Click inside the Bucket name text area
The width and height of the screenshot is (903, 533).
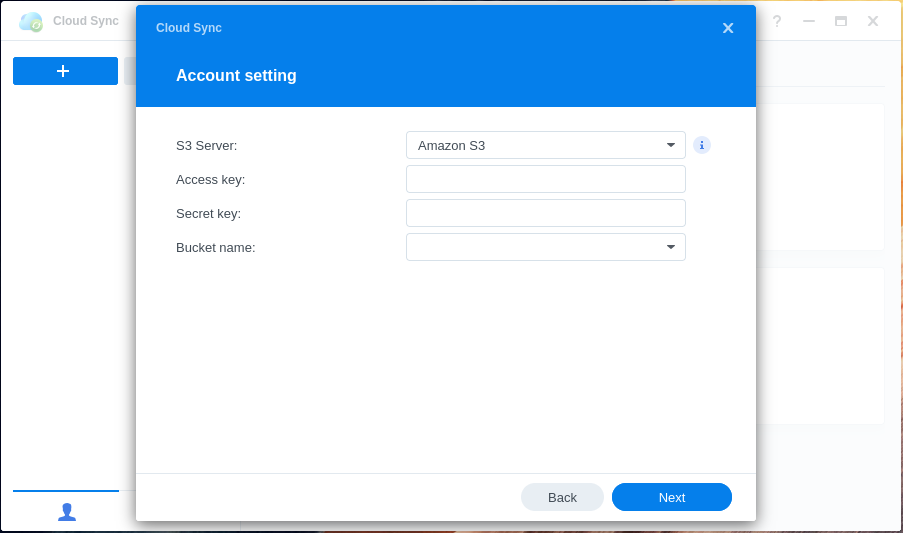[x=531, y=247]
